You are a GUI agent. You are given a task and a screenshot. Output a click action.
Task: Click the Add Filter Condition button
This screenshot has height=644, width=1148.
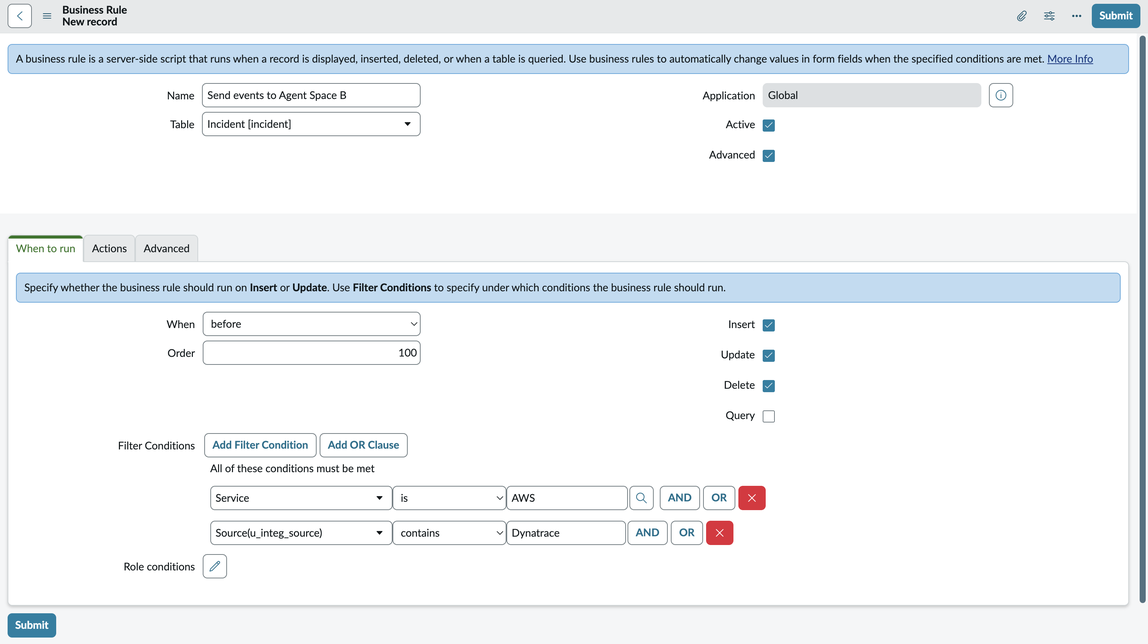(260, 445)
